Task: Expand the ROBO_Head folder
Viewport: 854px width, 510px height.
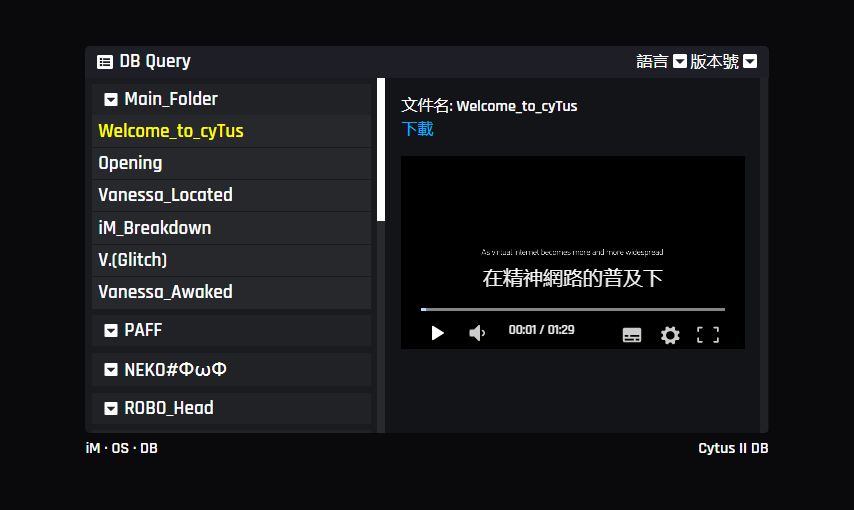Action: [x=111, y=408]
